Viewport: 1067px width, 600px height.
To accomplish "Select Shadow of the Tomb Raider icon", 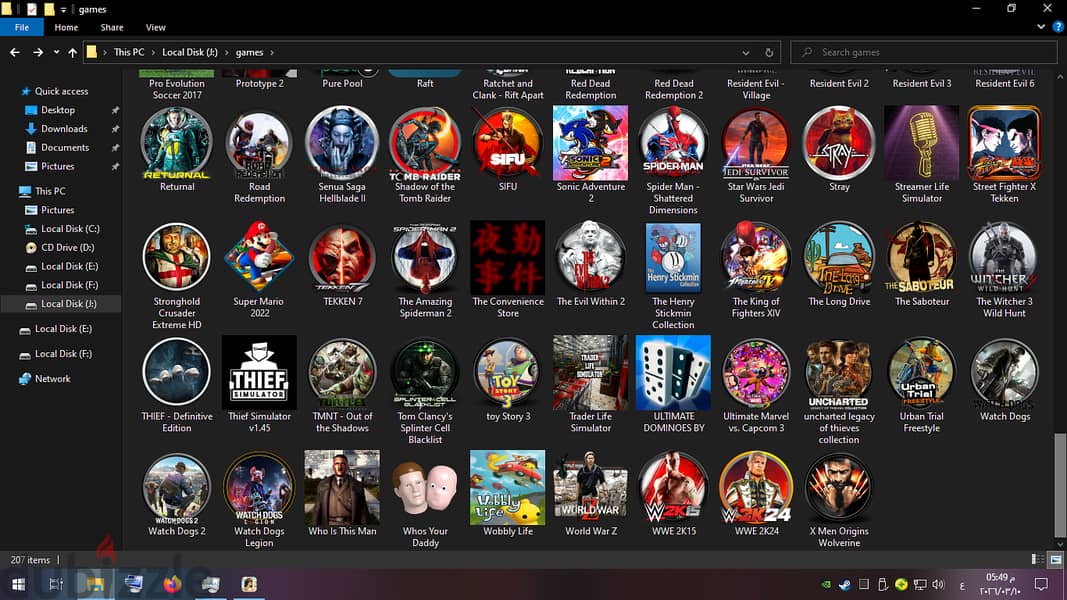I will click(425, 143).
